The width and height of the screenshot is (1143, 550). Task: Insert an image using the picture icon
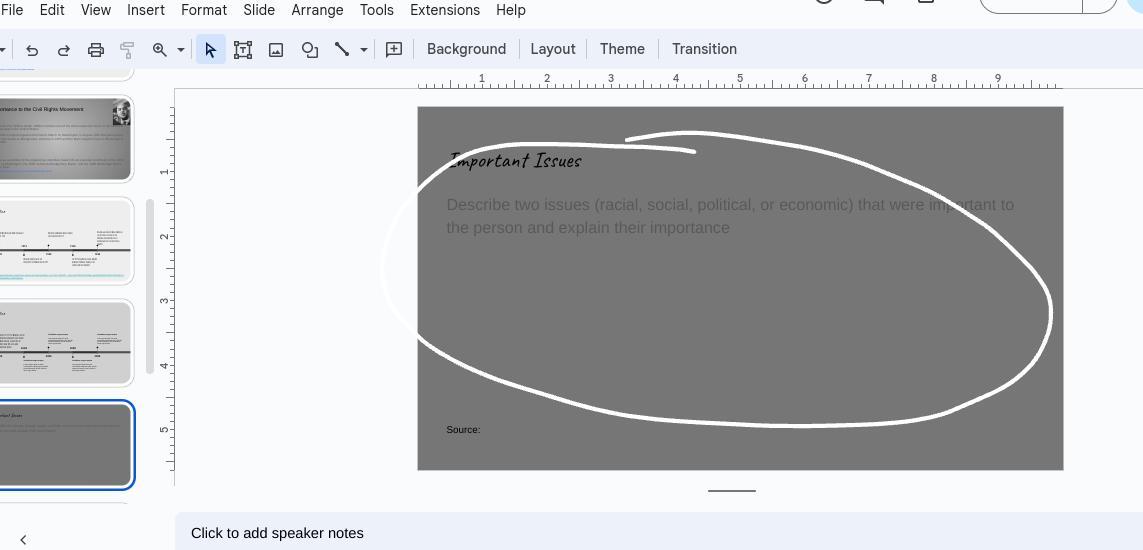(276, 49)
